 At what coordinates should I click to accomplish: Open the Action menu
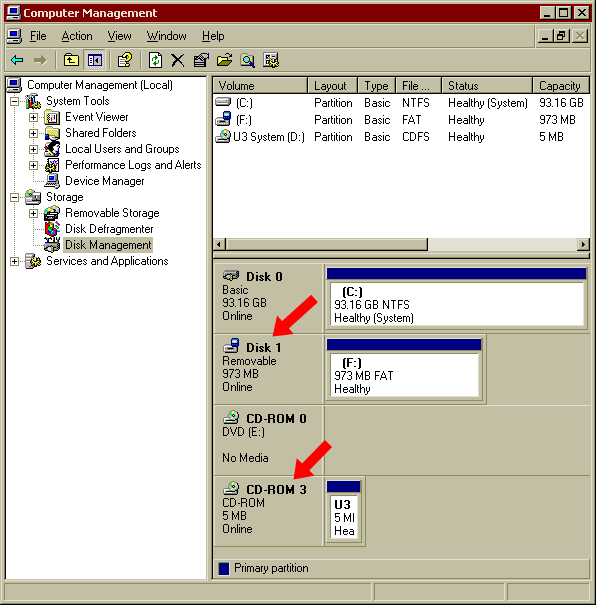coord(77,36)
